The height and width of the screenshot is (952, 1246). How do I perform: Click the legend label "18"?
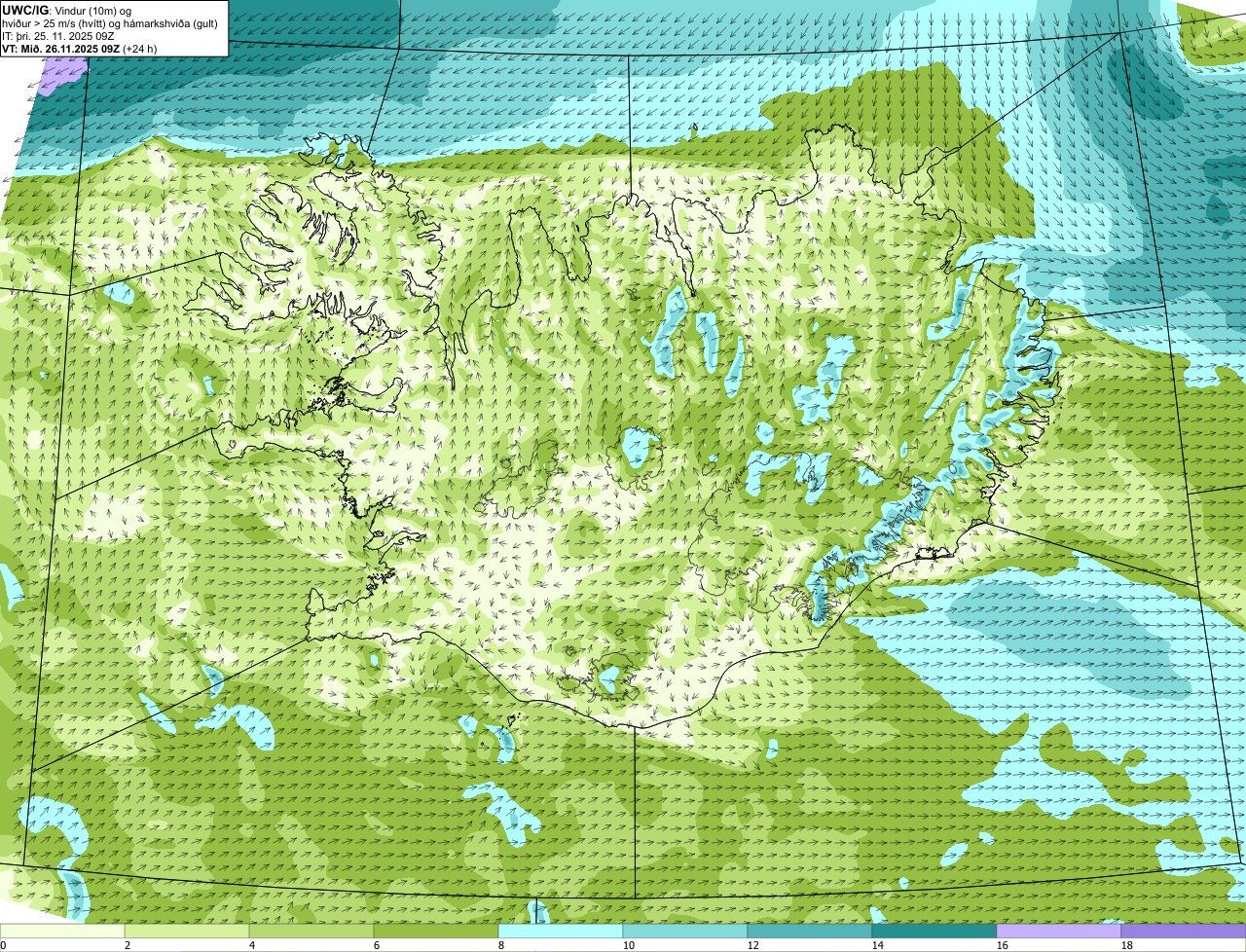click(1127, 945)
